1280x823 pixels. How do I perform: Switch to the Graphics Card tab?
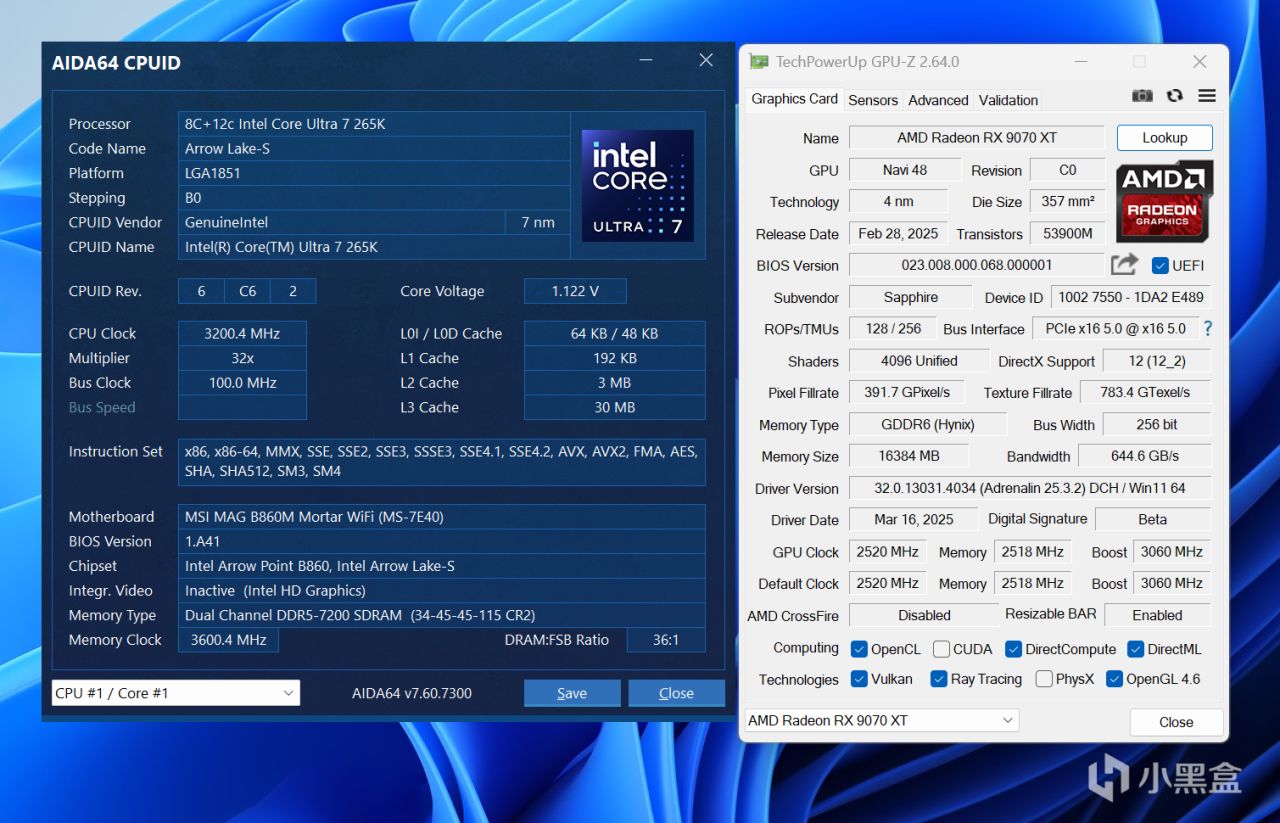coord(795,99)
